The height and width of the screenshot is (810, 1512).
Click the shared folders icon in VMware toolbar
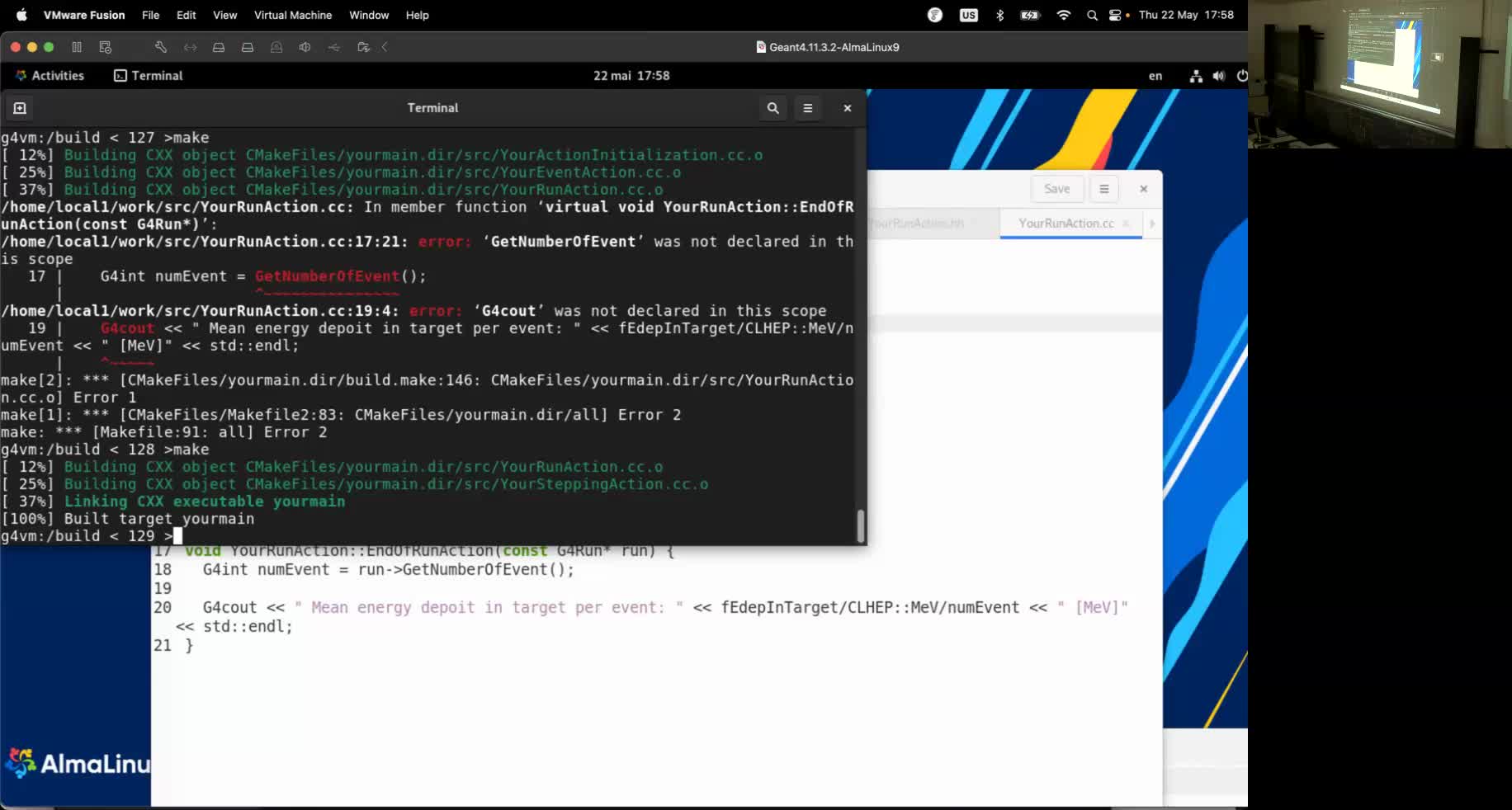[x=363, y=47]
